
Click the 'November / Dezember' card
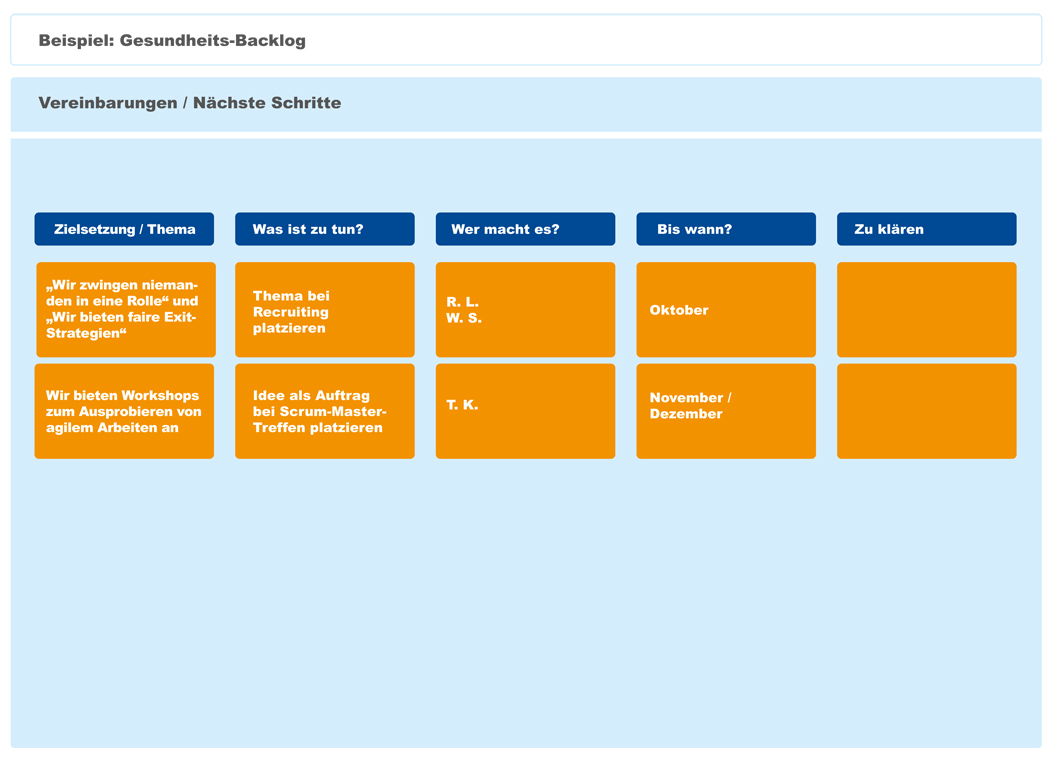[726, 411]
